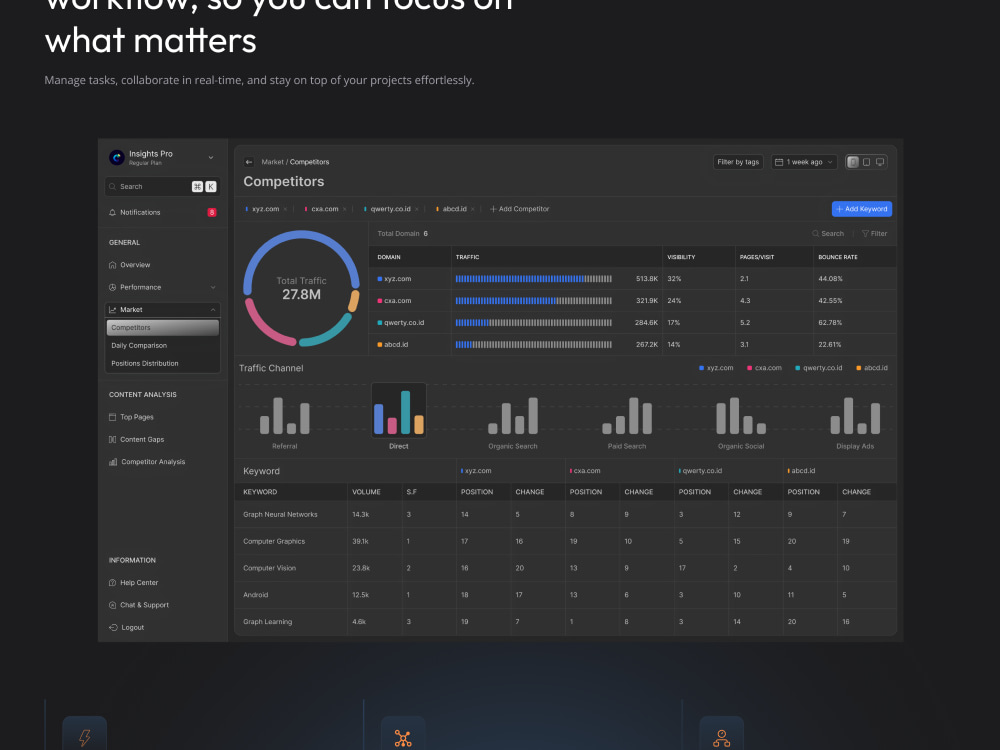Viewport: 1000px width, 750px height.
Task: Expand the Performance menu chevron
Action: click(x=213, y=287)
